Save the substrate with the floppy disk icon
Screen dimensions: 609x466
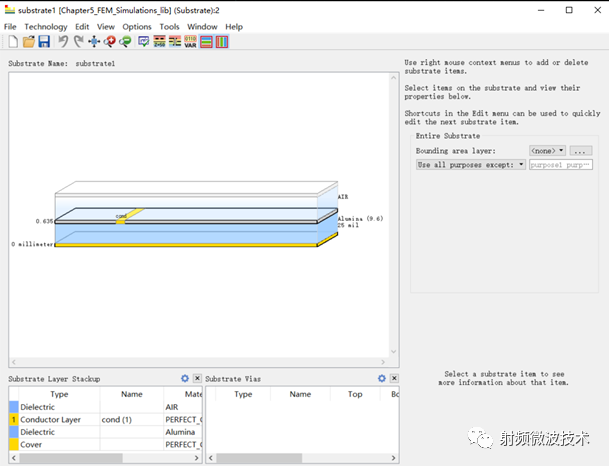click(x=44, y=42)
